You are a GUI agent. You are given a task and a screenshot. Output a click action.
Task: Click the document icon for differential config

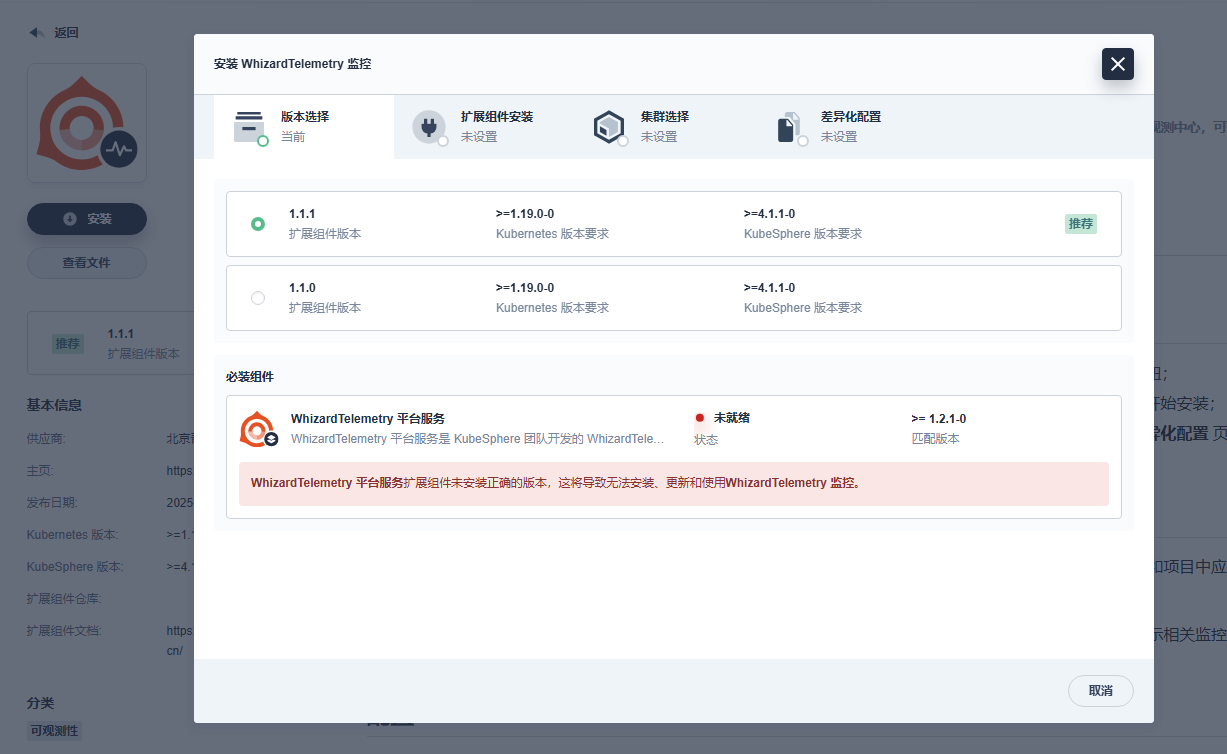[x=789, y=127]
